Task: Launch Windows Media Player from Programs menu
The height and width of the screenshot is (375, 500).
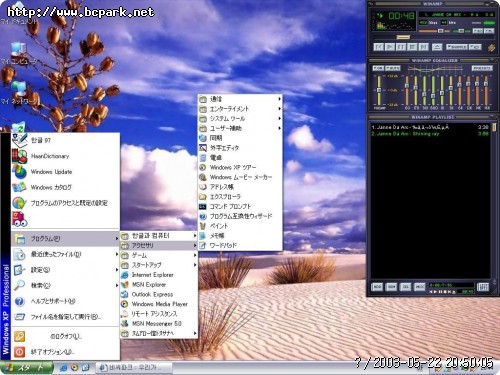Action: 159,304
